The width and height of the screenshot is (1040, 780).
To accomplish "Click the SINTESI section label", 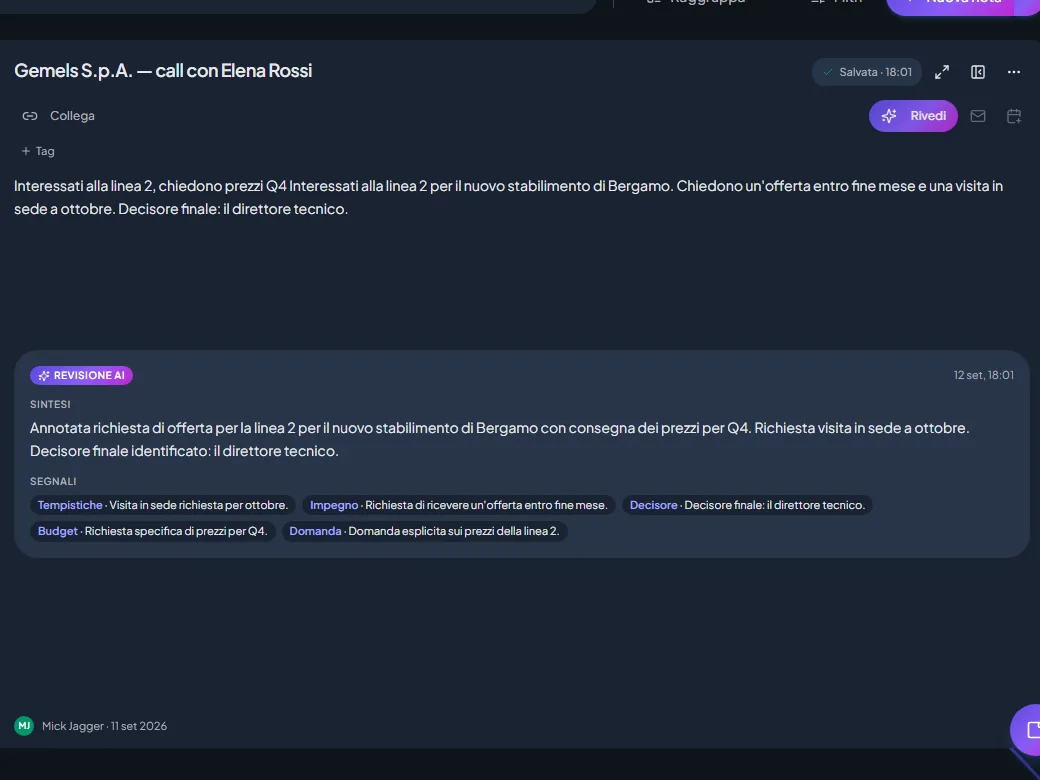I will click(50, 405).
